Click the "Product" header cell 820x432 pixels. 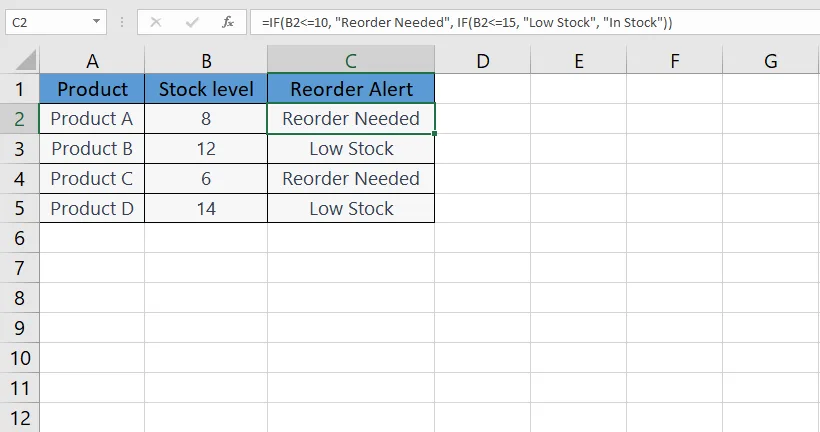point(92,89)
